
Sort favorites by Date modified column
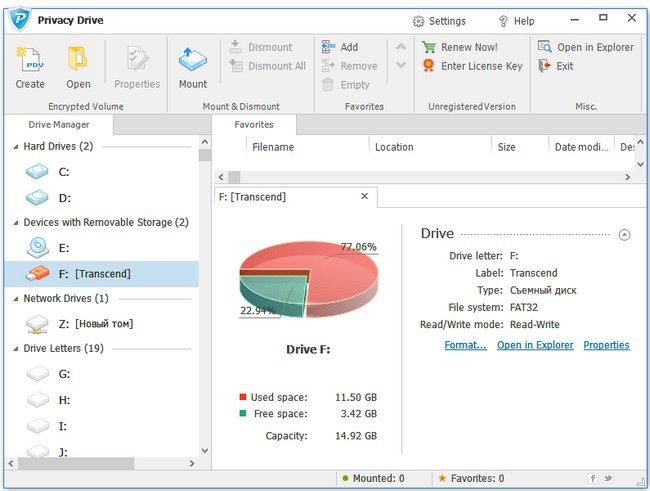point(581,147)
